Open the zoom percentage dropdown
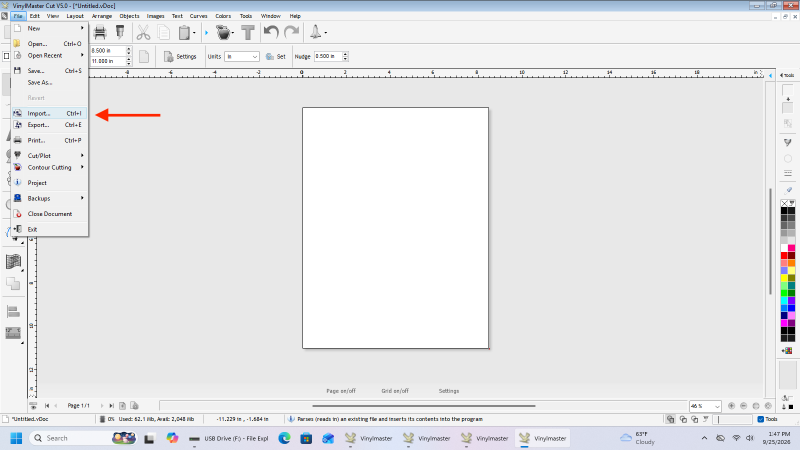This screenshot has height=450, width=800. [717, 406]
